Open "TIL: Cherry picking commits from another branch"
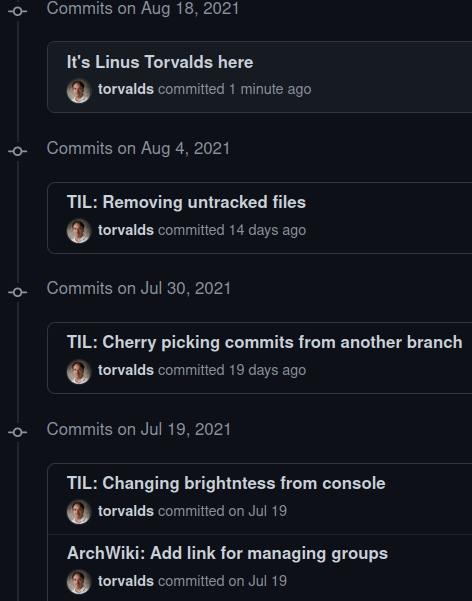Viewport: 472px width, 601px height. tap(265, 342)
